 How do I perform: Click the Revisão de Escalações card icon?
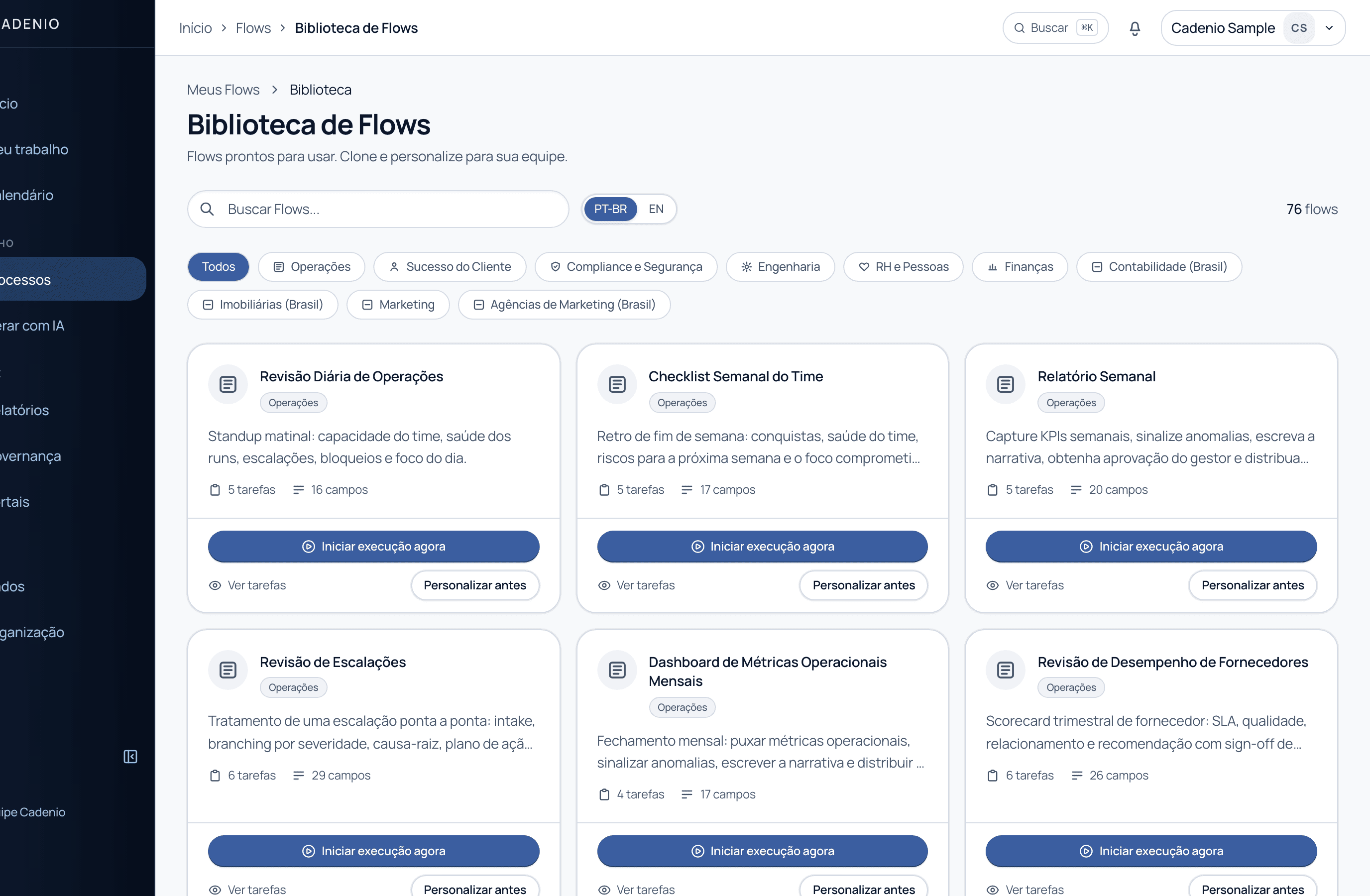[228, 670]
